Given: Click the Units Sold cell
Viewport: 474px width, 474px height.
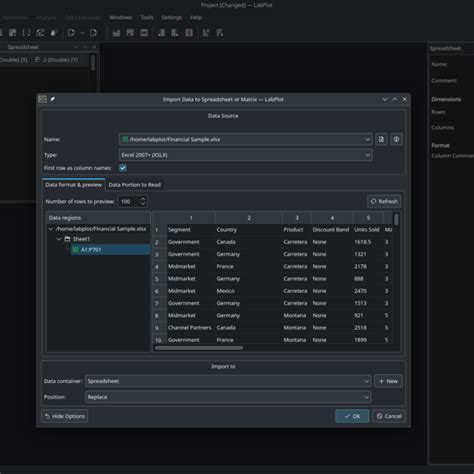Looking at the screenshot, I should pos(368,230).
